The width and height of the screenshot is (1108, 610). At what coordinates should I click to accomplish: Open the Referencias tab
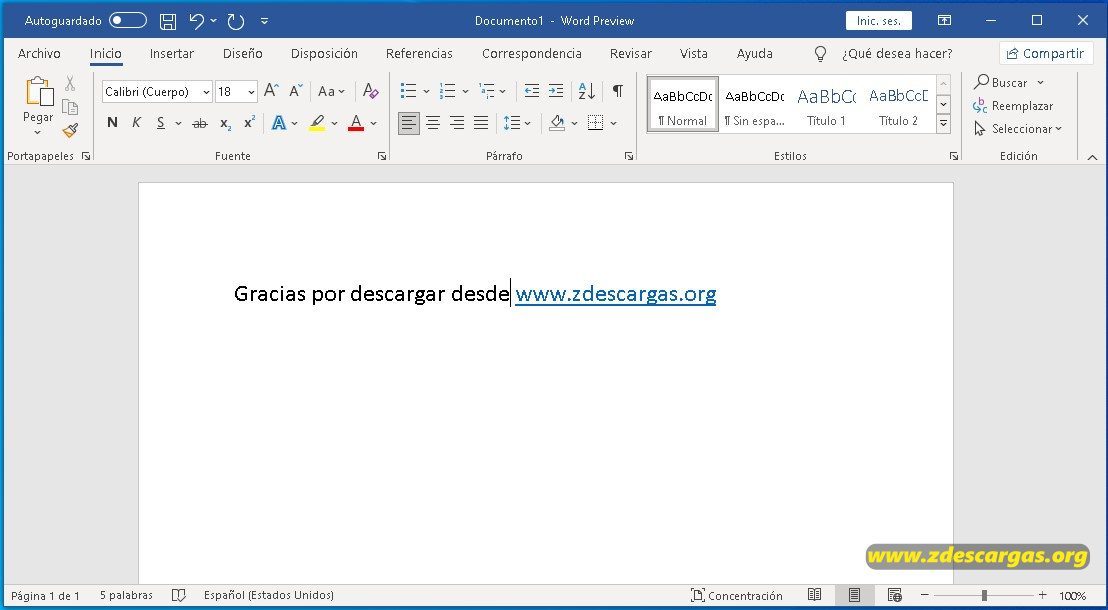tap(419, 54)
